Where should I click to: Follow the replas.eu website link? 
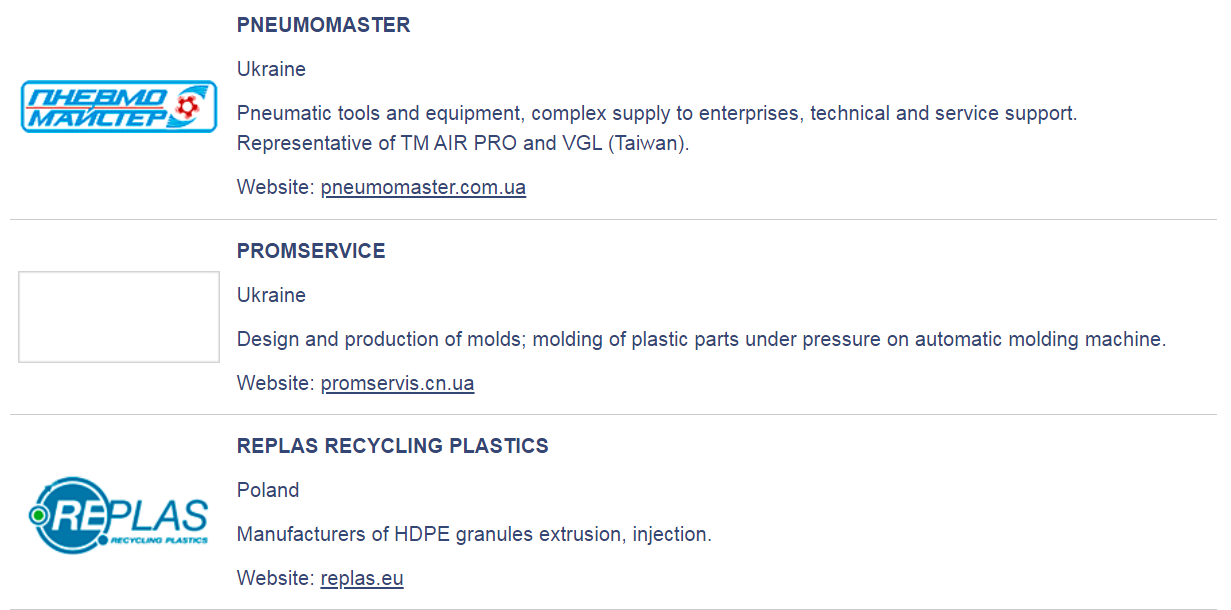pos(362,578)
